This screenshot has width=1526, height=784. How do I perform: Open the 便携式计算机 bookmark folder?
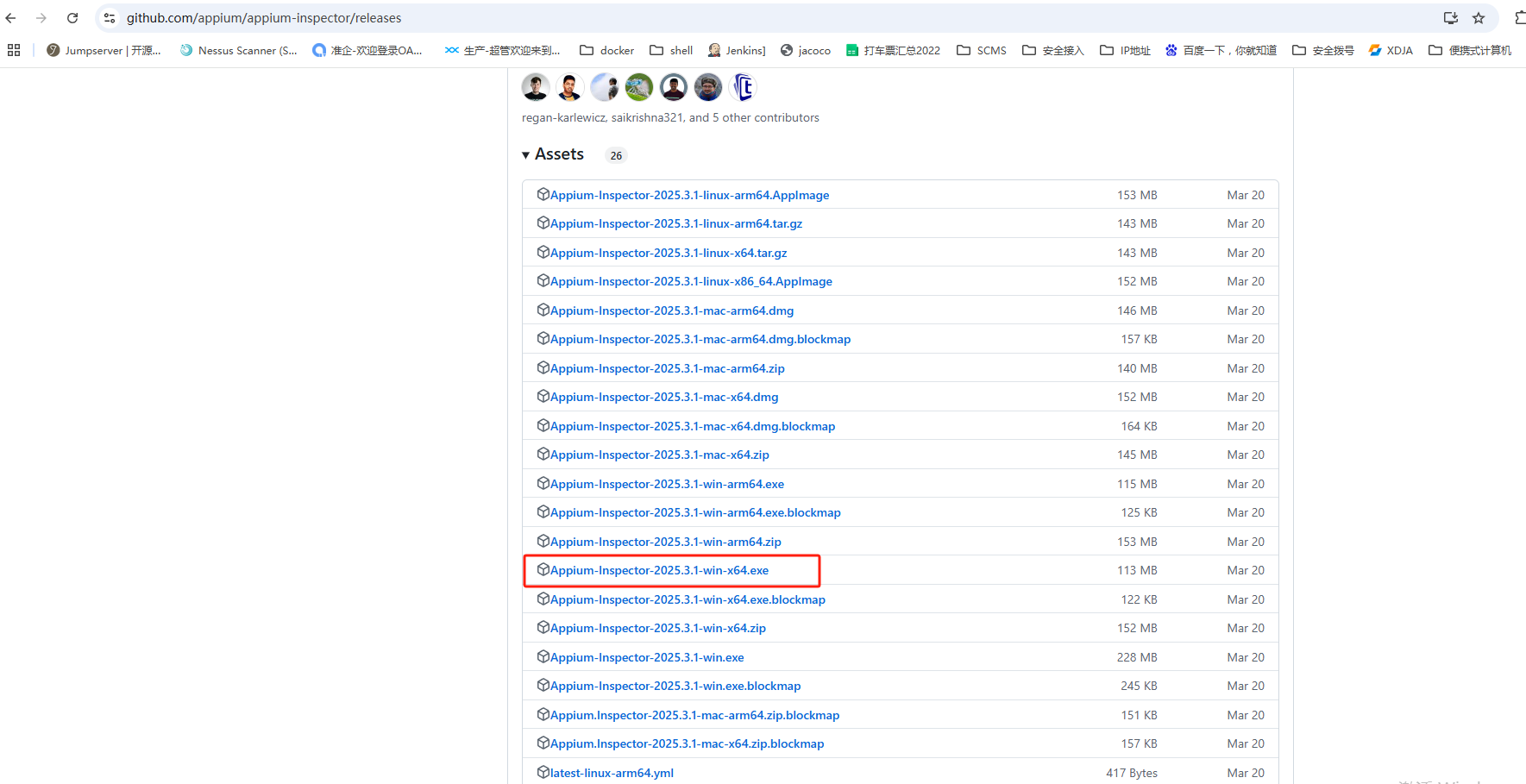coord(1470,50)
